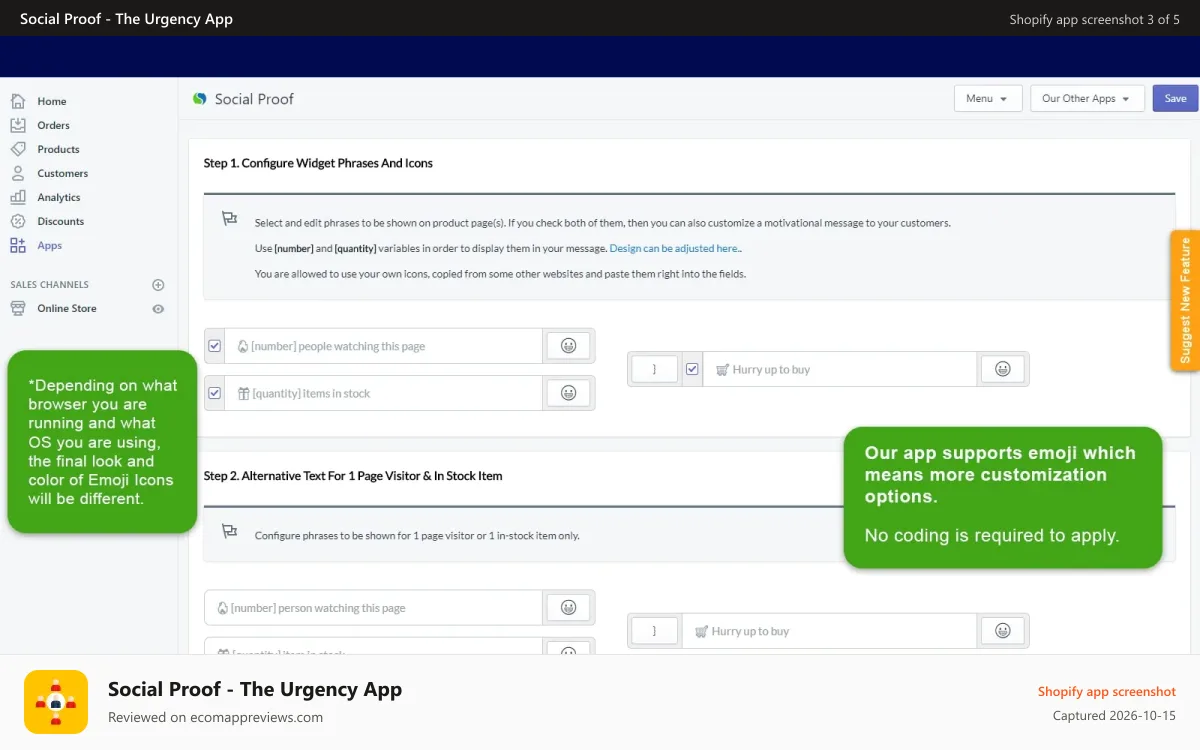Click the Products tag icon
The width and height of the screenshot is (1200, 750).
pos(18,149)
